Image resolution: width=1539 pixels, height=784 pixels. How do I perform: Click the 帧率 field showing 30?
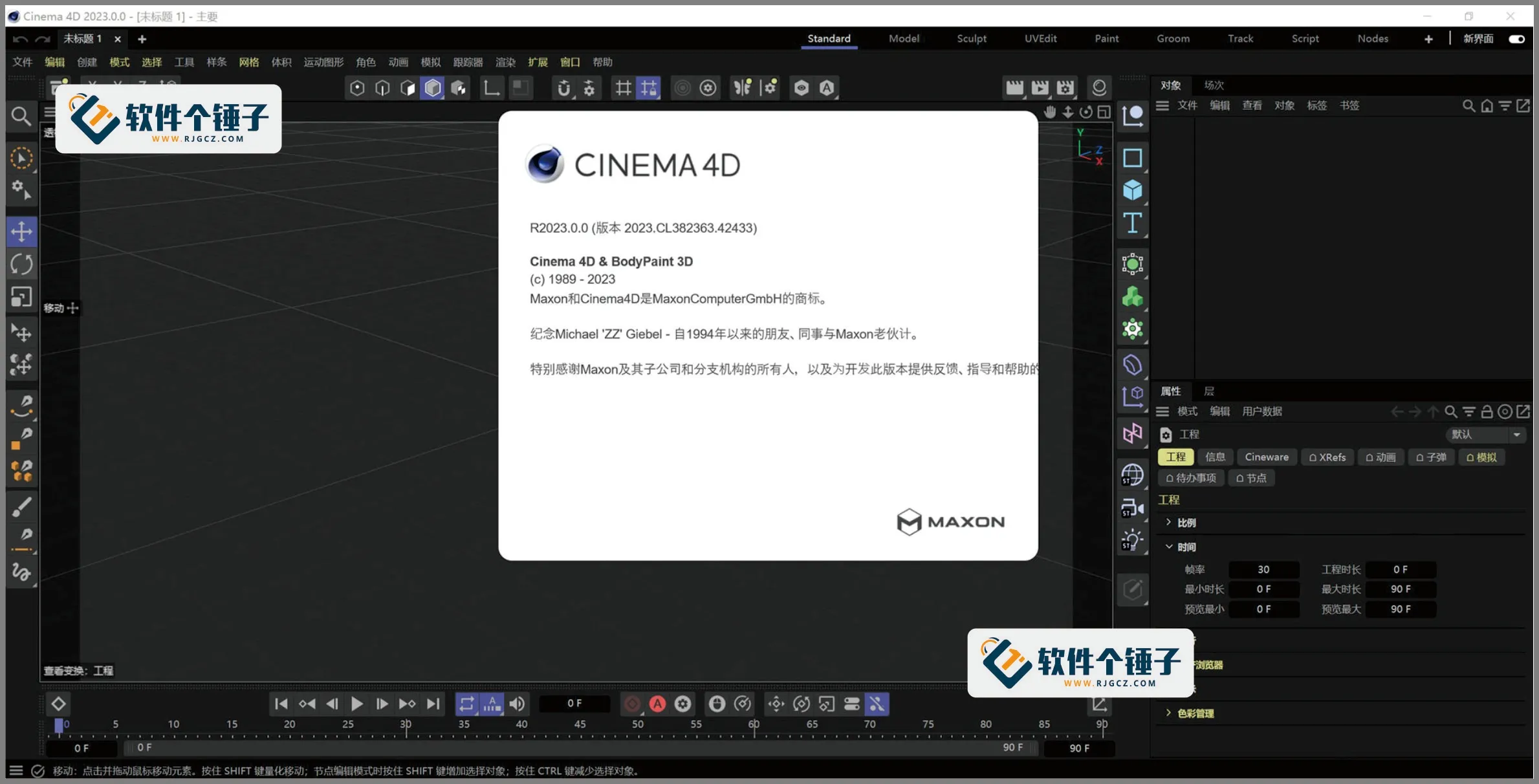coord(1263,569)
